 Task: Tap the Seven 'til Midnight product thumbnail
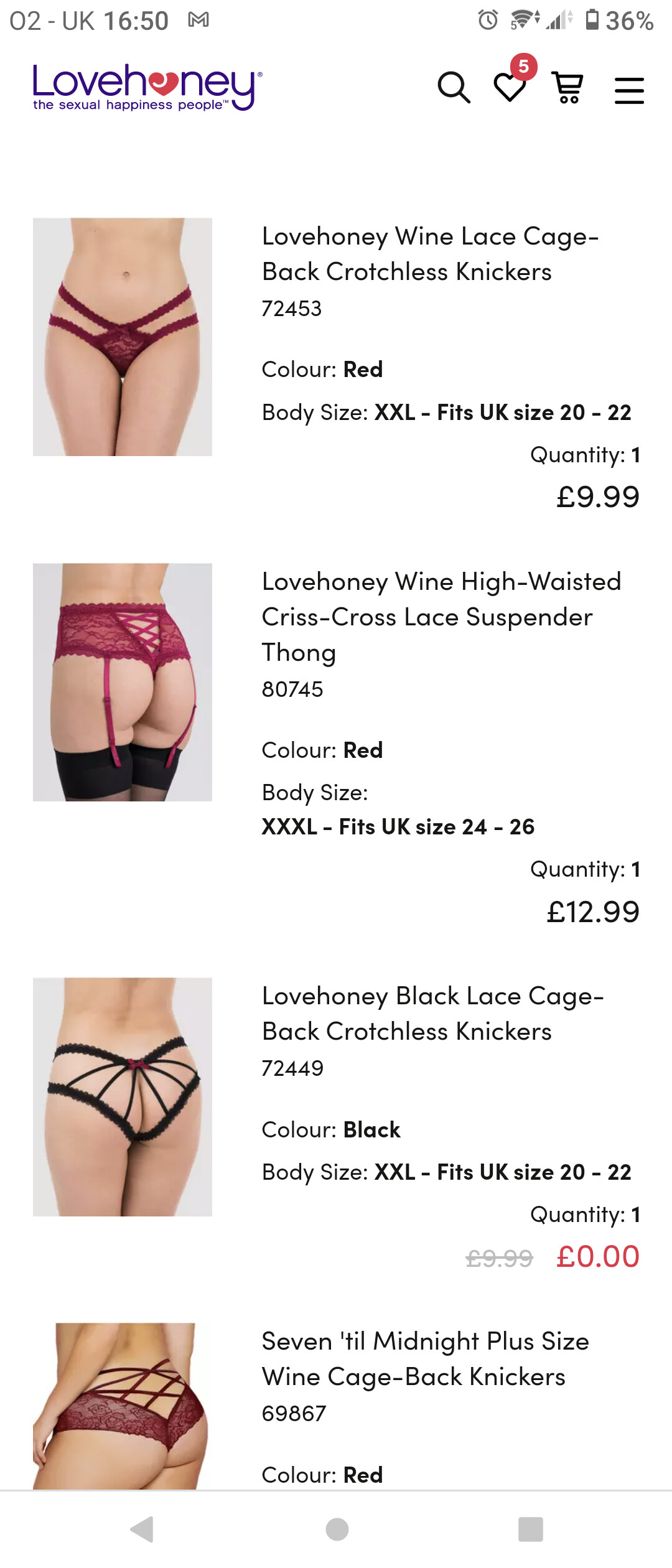coord(123,1406)
